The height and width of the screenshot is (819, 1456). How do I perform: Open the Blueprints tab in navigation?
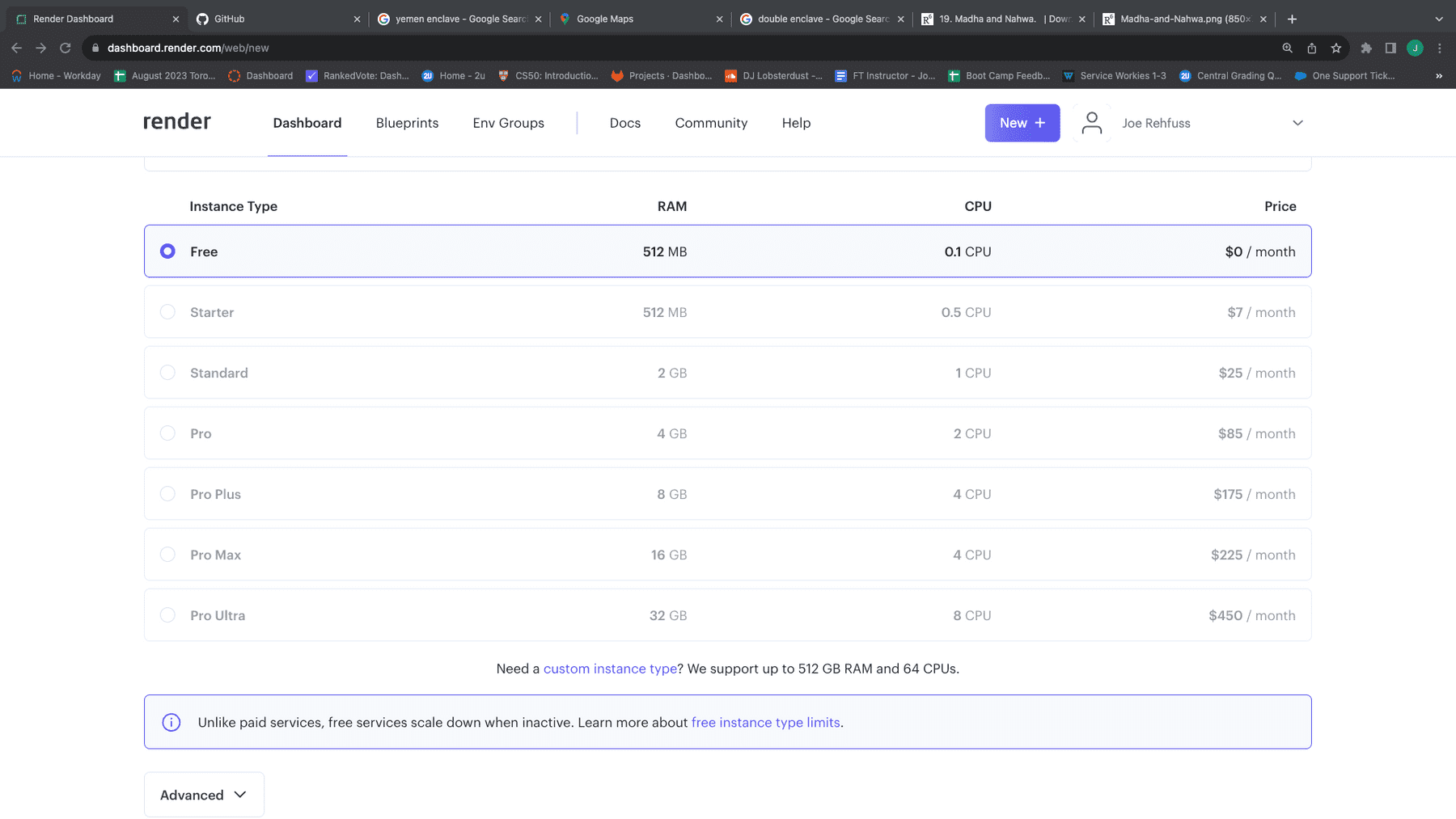point(407,123)
